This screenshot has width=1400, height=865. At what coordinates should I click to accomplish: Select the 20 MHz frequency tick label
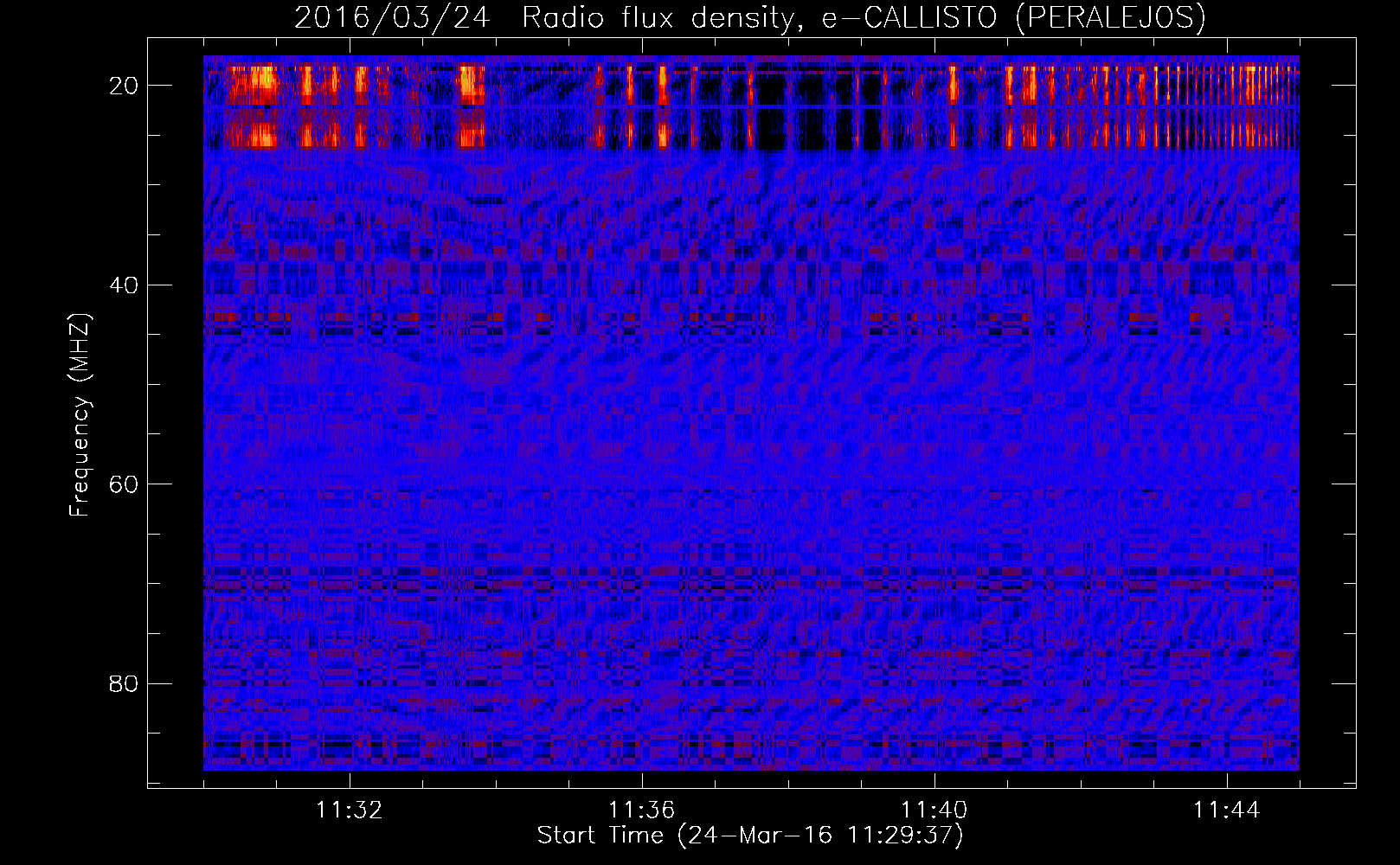pyautogui.click(x=125, y=86)
